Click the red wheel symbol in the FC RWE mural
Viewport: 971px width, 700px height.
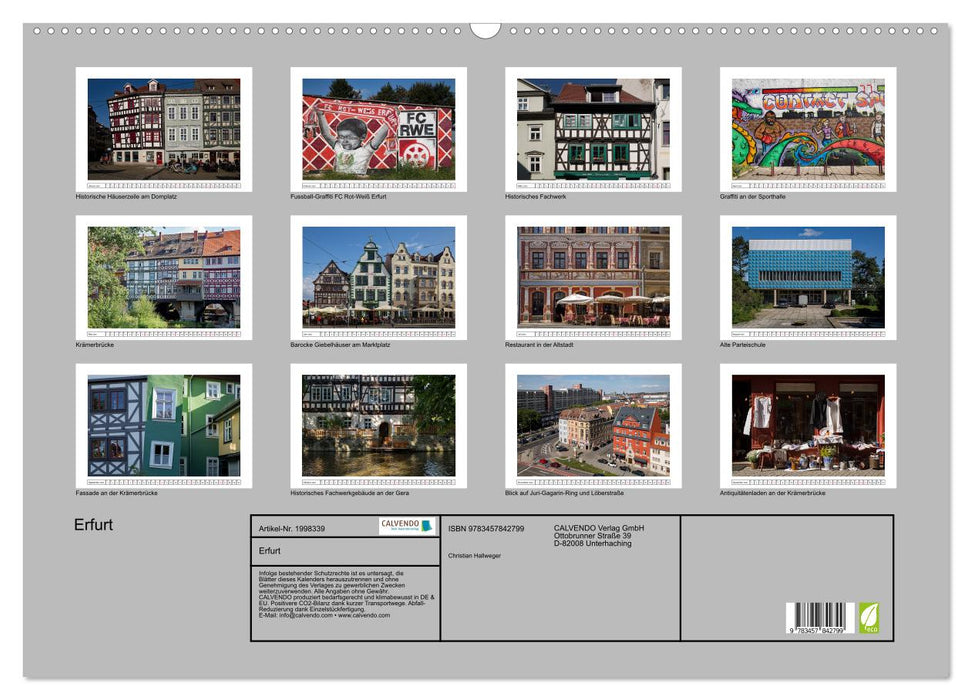(x=417, y=152)
